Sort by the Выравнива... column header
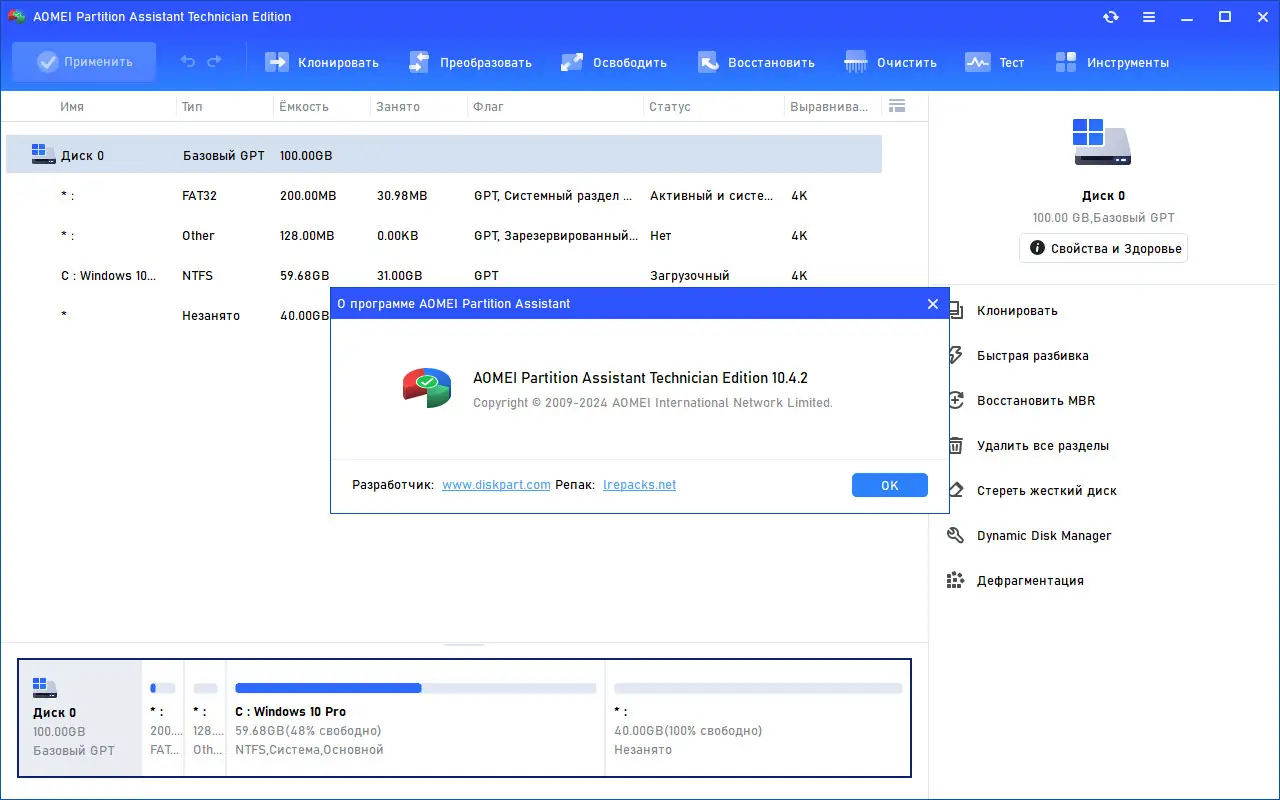Image resolution: width=1280 pixels, height=800 pixels. tap(829, 107)
